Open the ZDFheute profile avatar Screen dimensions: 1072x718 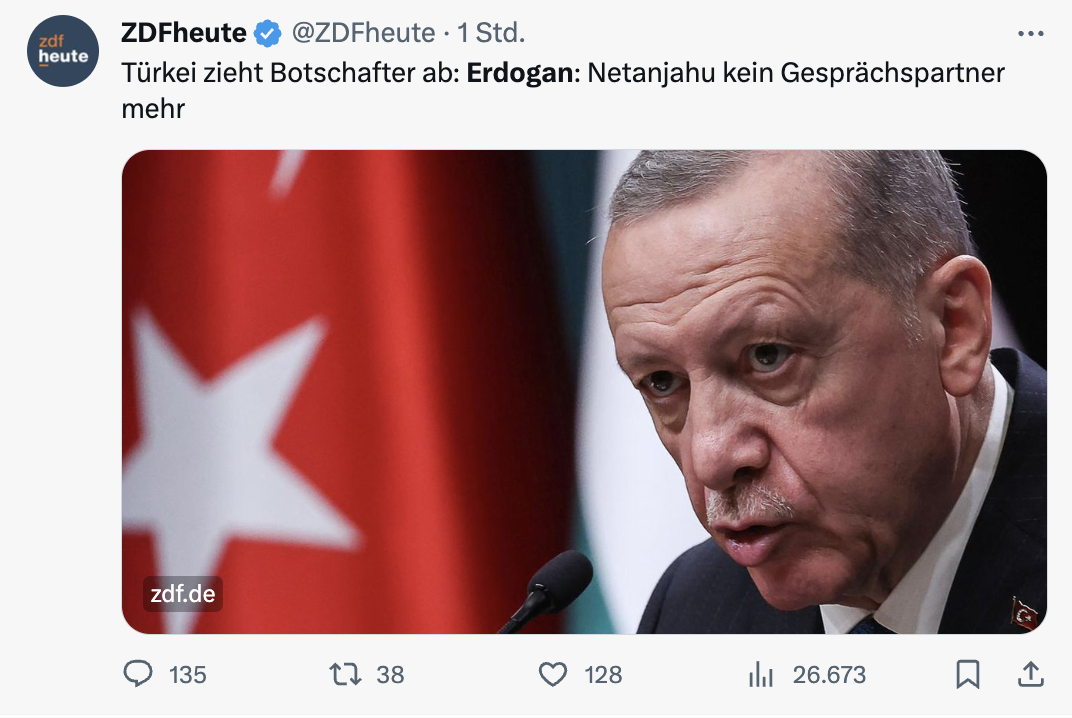[63, 51]
